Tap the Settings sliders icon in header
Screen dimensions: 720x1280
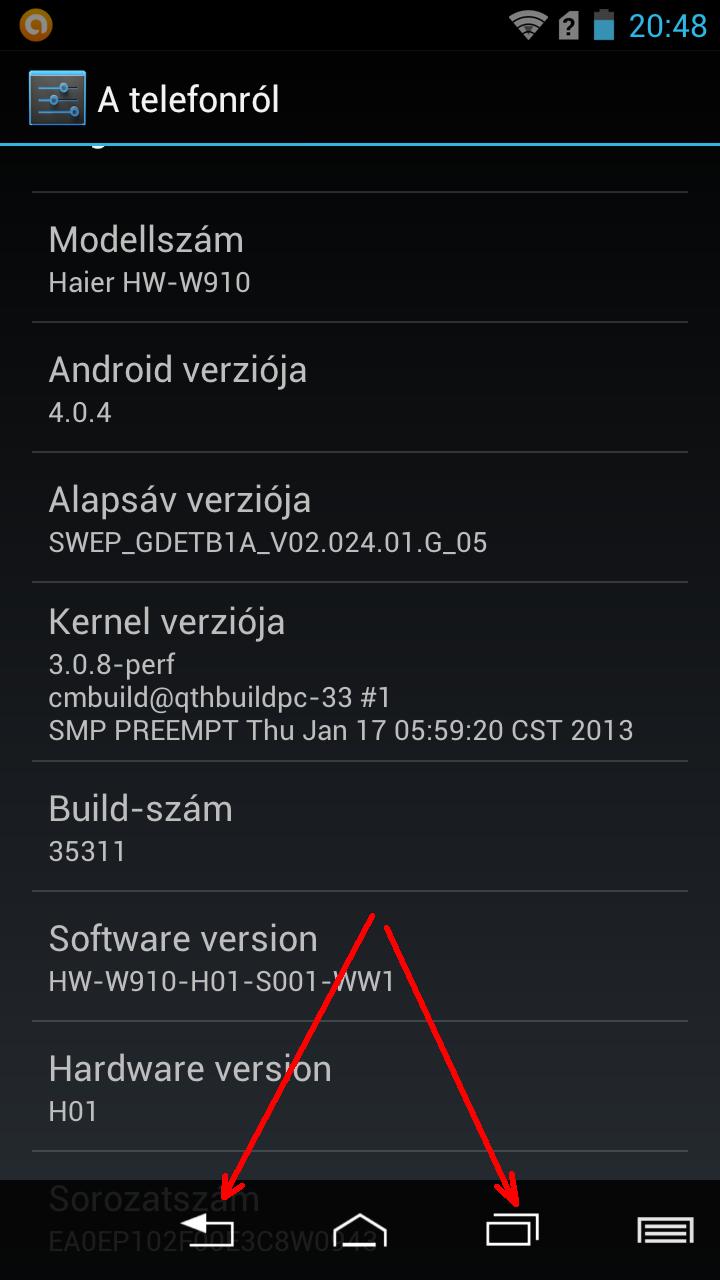tap(57, 99)
